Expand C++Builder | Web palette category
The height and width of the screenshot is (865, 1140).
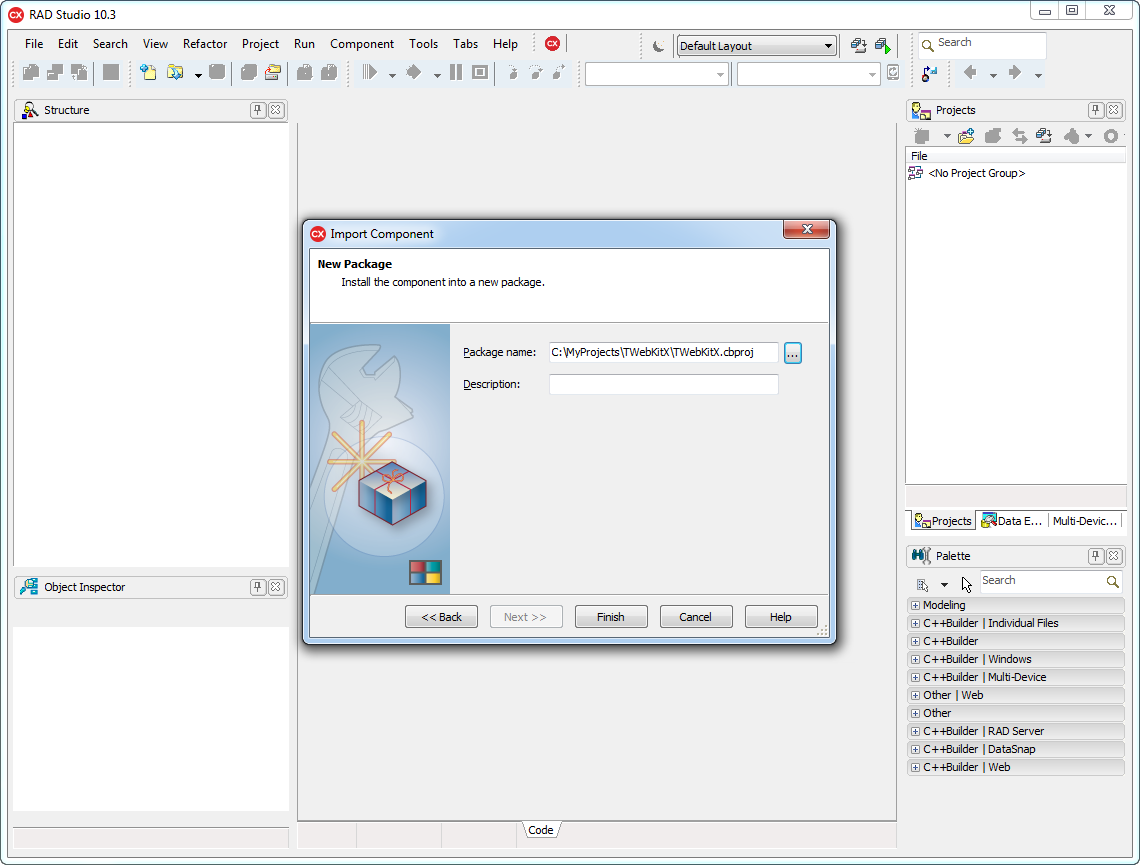[x=915, y=768]
